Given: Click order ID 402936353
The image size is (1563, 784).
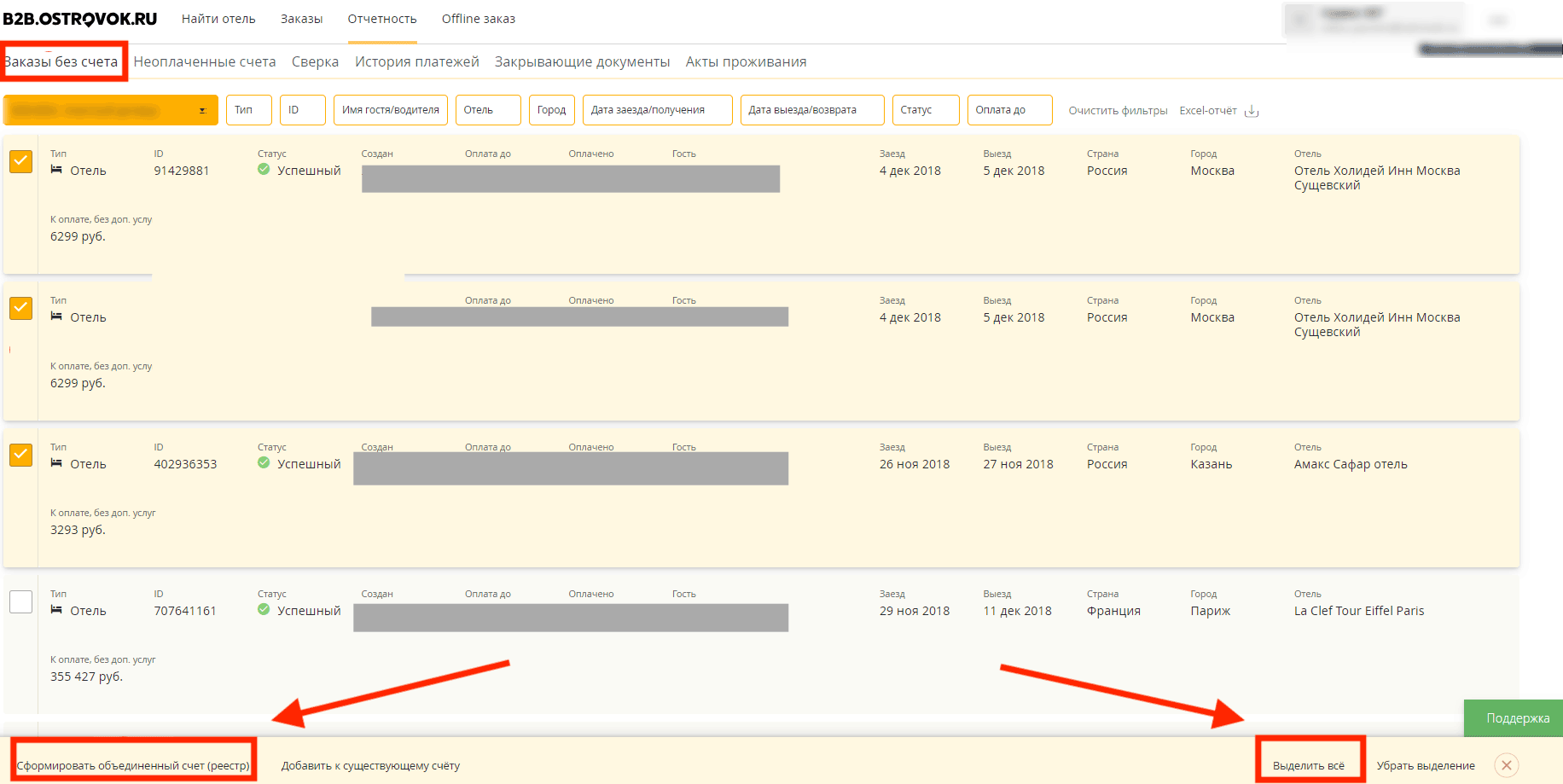Looking at the screenshot, I should (185, 464).
